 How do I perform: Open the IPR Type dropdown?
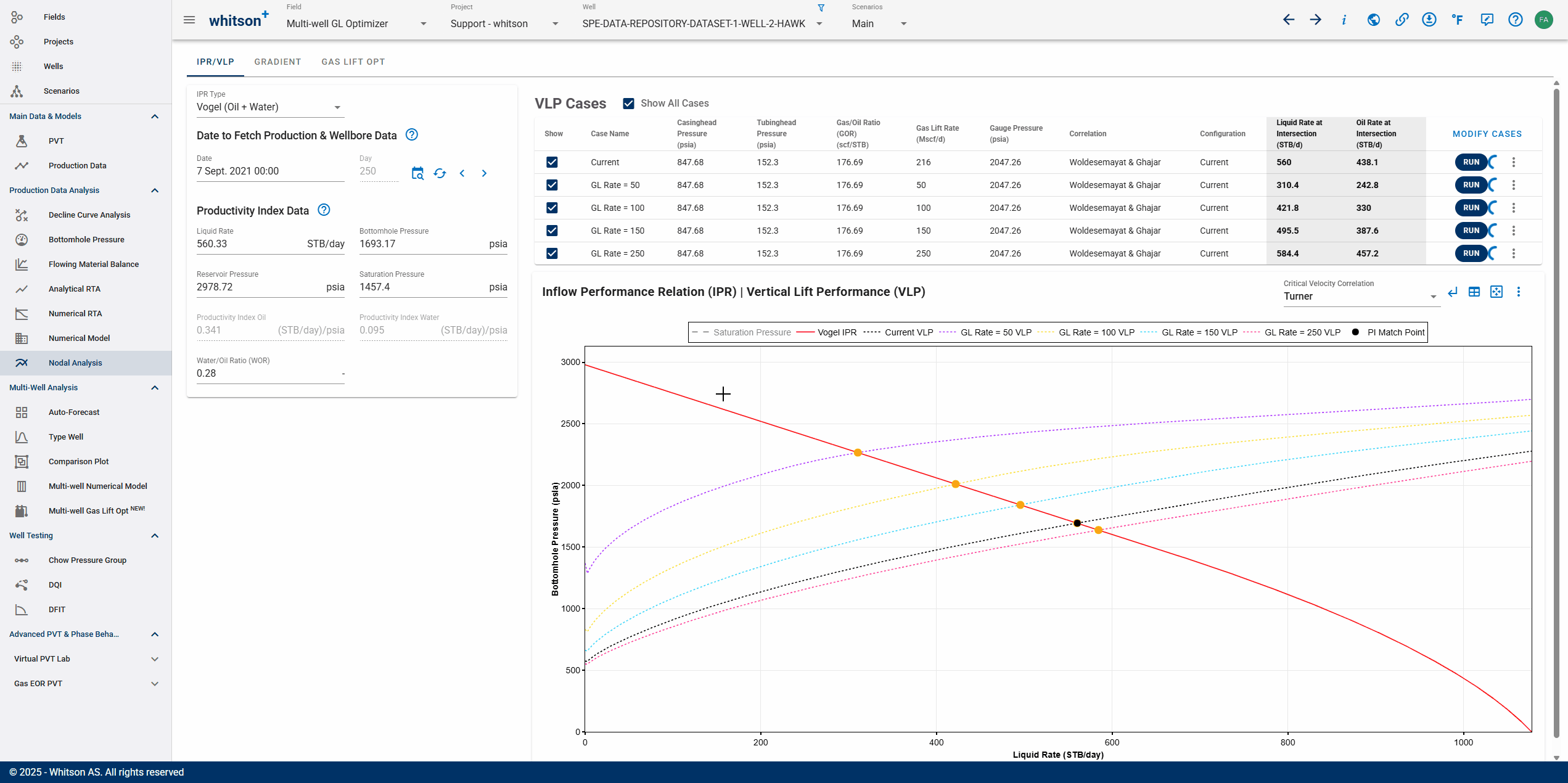click(x=270, y=107)
